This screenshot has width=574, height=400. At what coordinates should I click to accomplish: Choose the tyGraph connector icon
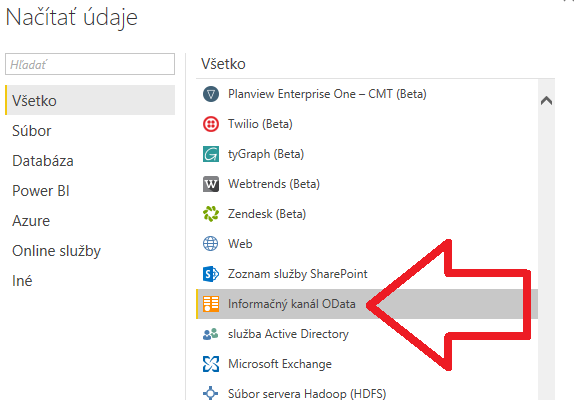click(211, 154)
